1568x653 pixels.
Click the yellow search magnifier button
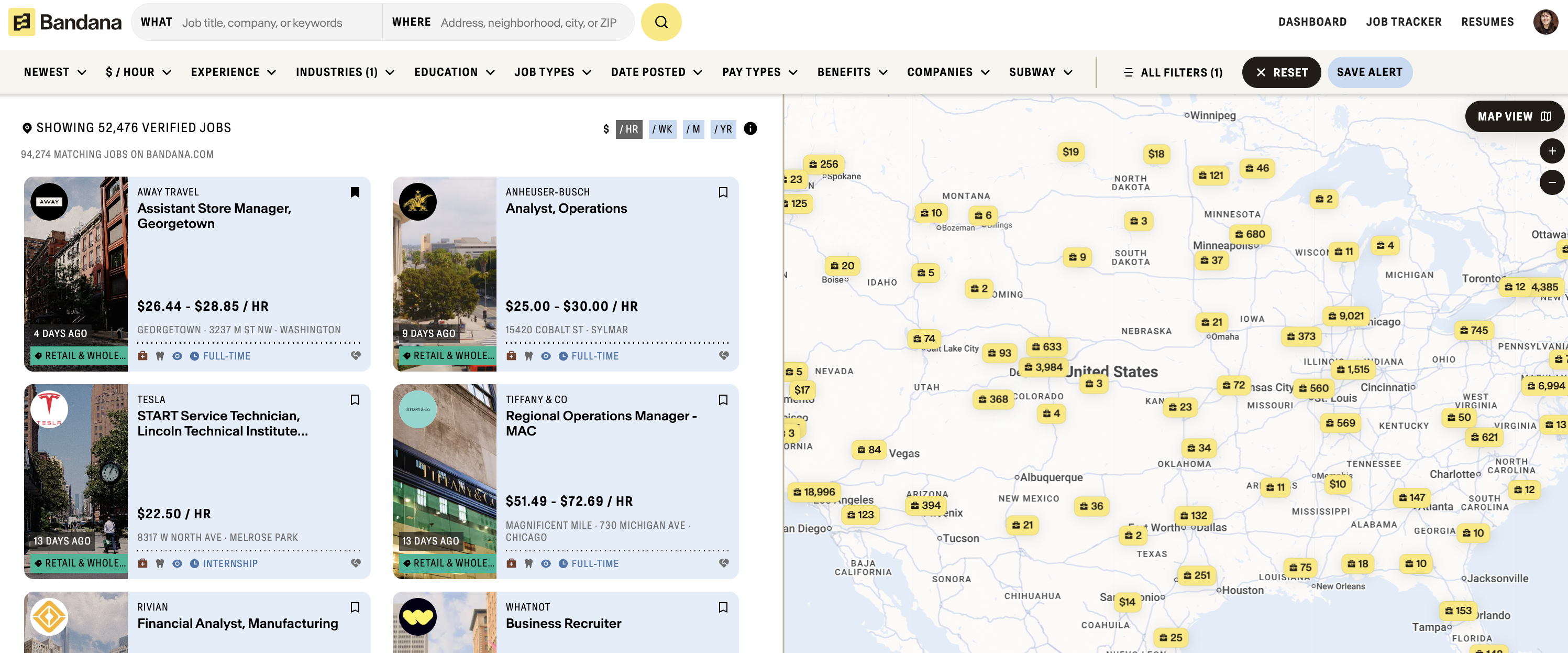click(x=661, y=23)
